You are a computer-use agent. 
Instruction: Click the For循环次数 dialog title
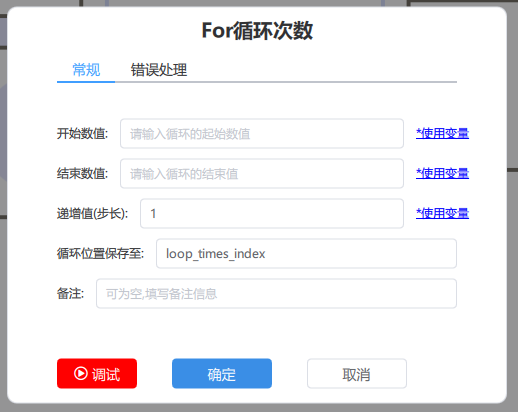point(257,31)
